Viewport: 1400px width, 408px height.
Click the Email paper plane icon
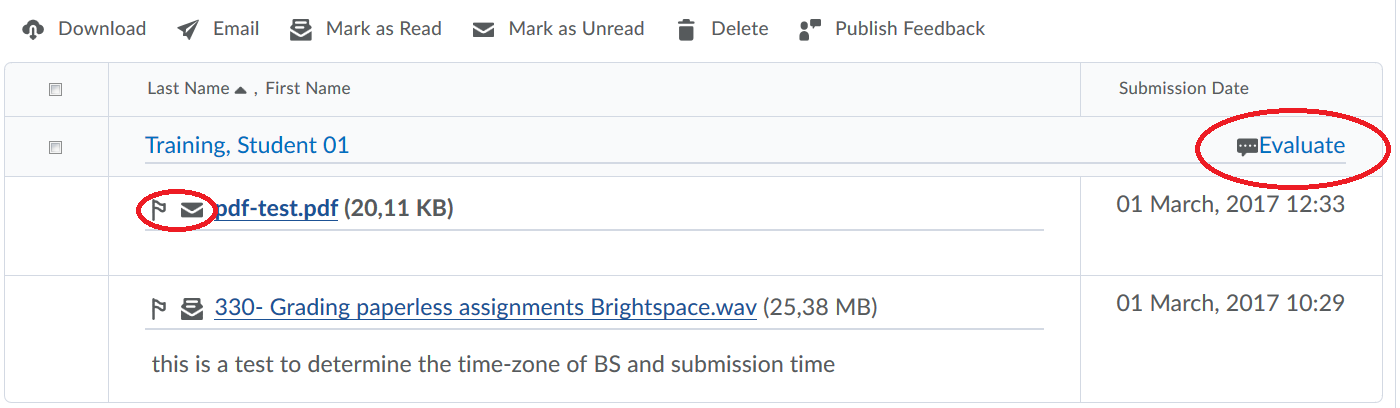pyautogui.click(x=188, y=30)
